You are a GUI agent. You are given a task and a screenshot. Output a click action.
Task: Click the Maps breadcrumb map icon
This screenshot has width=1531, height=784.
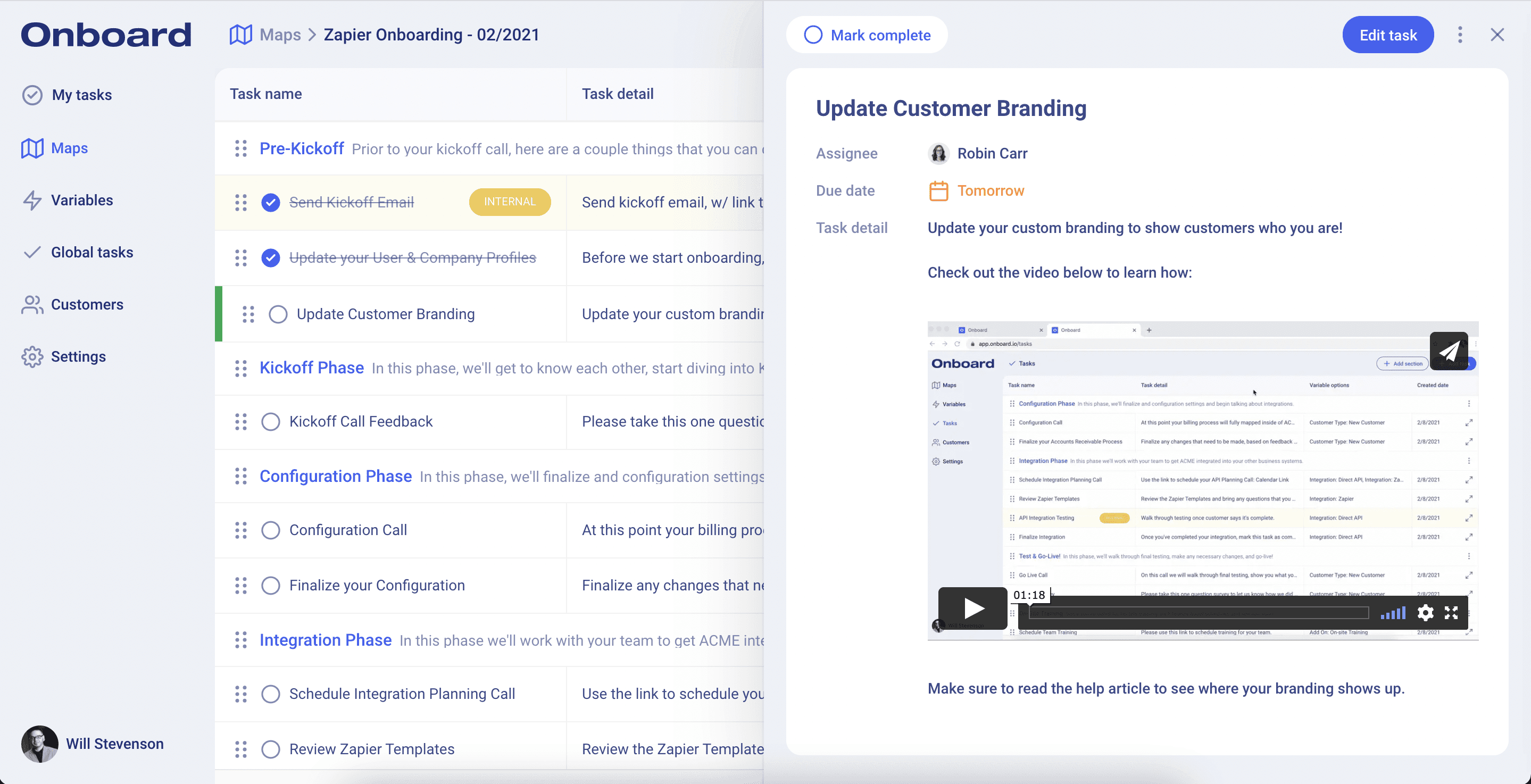(x=240, y=35)
